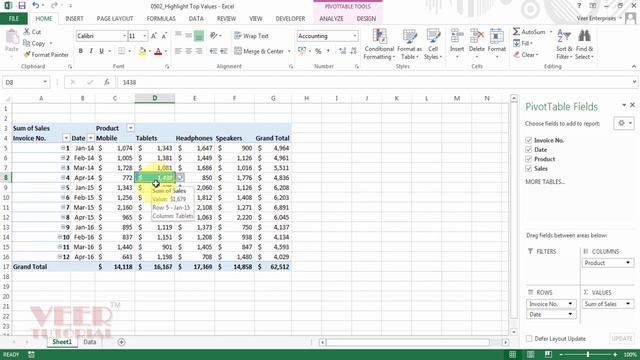Switch to the PAGE LAYOUT tab

pyautogui.click(x=115, y=18)
